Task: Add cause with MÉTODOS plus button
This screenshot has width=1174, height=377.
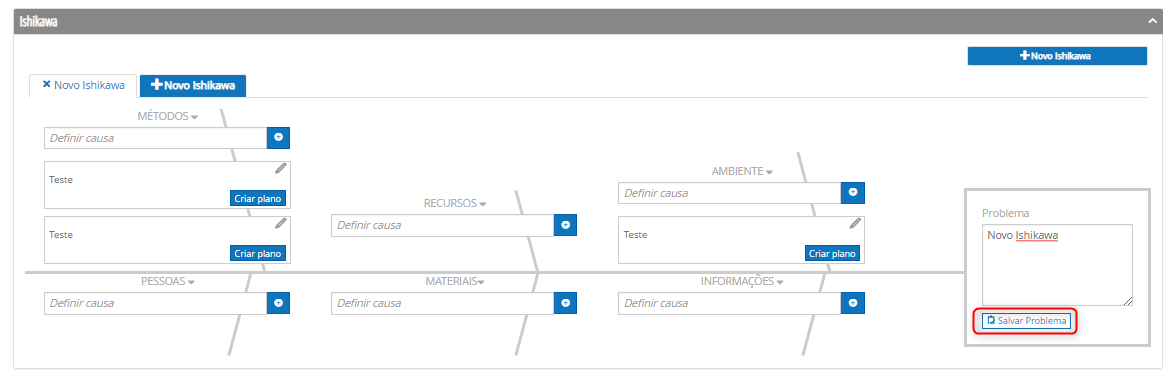Action: [x=279, y=138]
